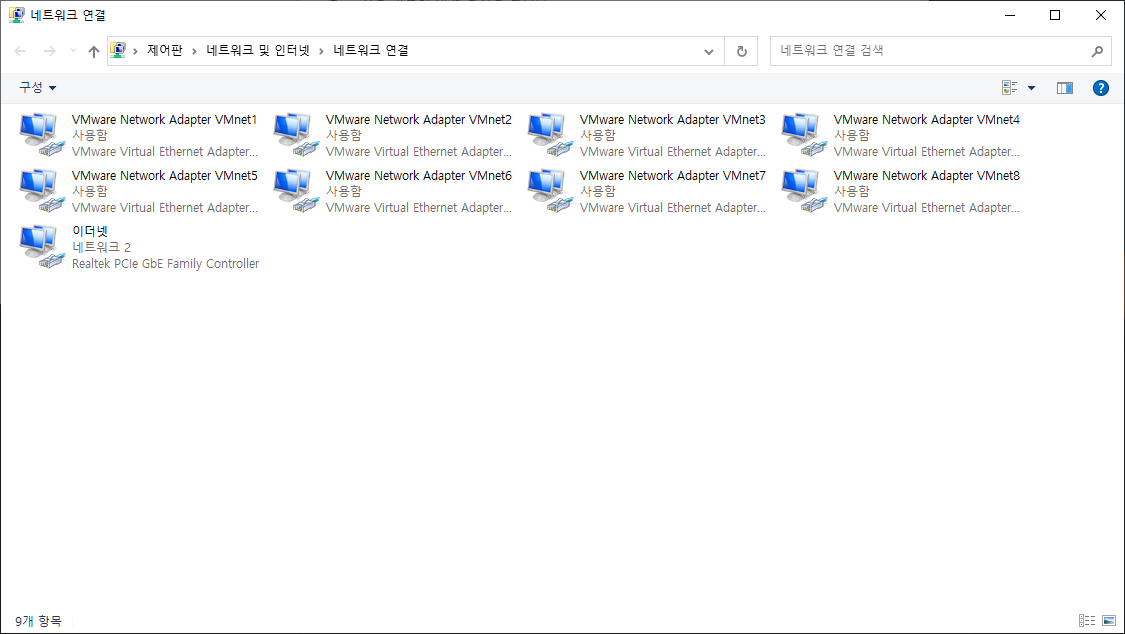The height and width of the screenshot is (634, 1125).
Task: Expand chevron before 제어판 breadcrumb
Action: (135, 51)
